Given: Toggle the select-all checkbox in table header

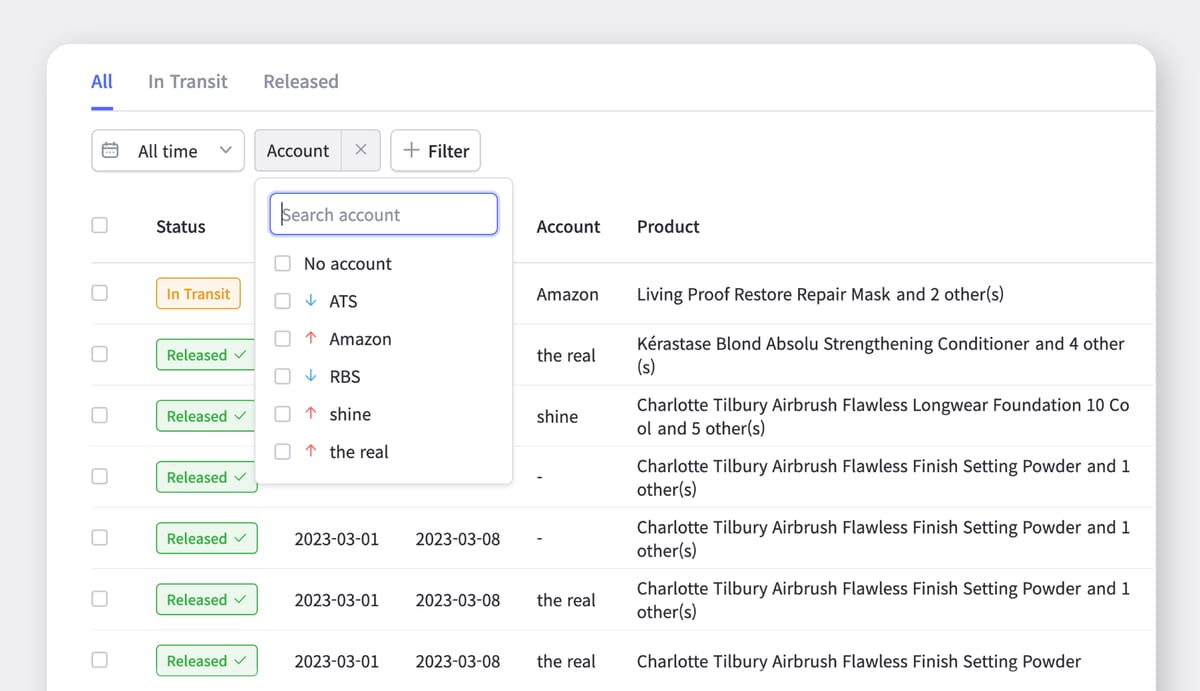Looking at the screenshot, I should click(100, 226).
